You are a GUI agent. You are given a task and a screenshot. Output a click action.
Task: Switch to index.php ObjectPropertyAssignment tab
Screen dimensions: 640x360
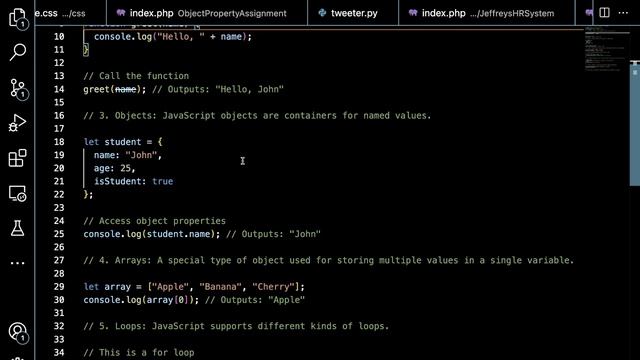point(207,13)
